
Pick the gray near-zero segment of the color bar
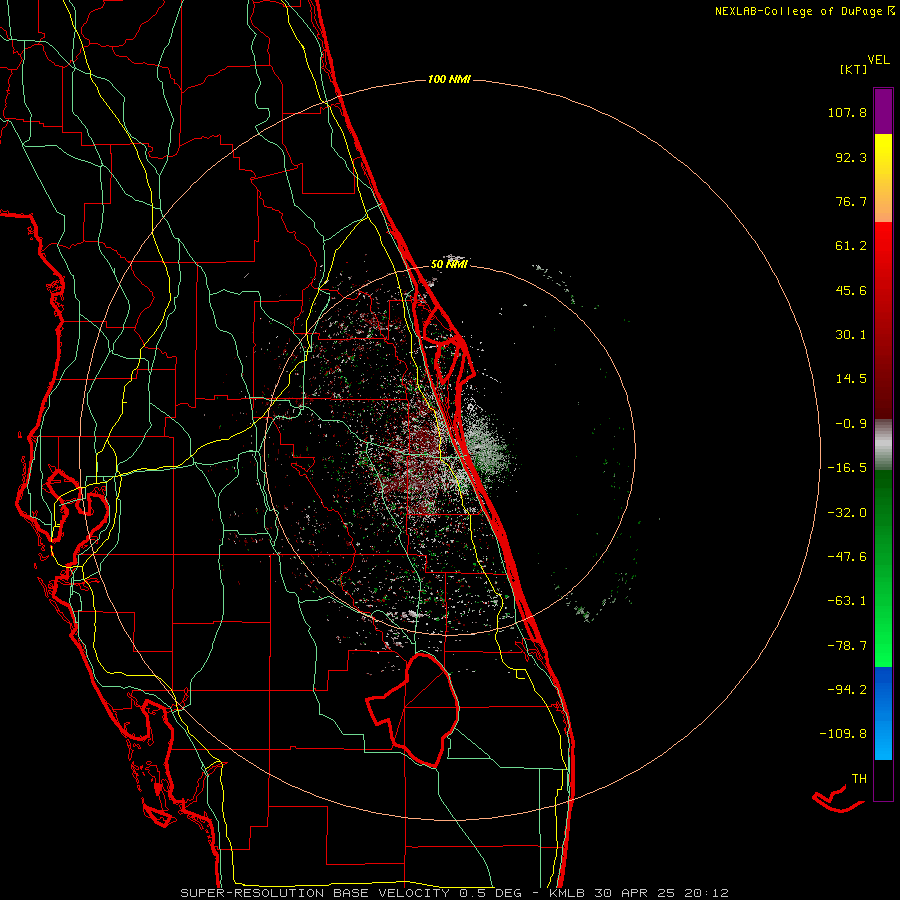click(x=883, y=444)
